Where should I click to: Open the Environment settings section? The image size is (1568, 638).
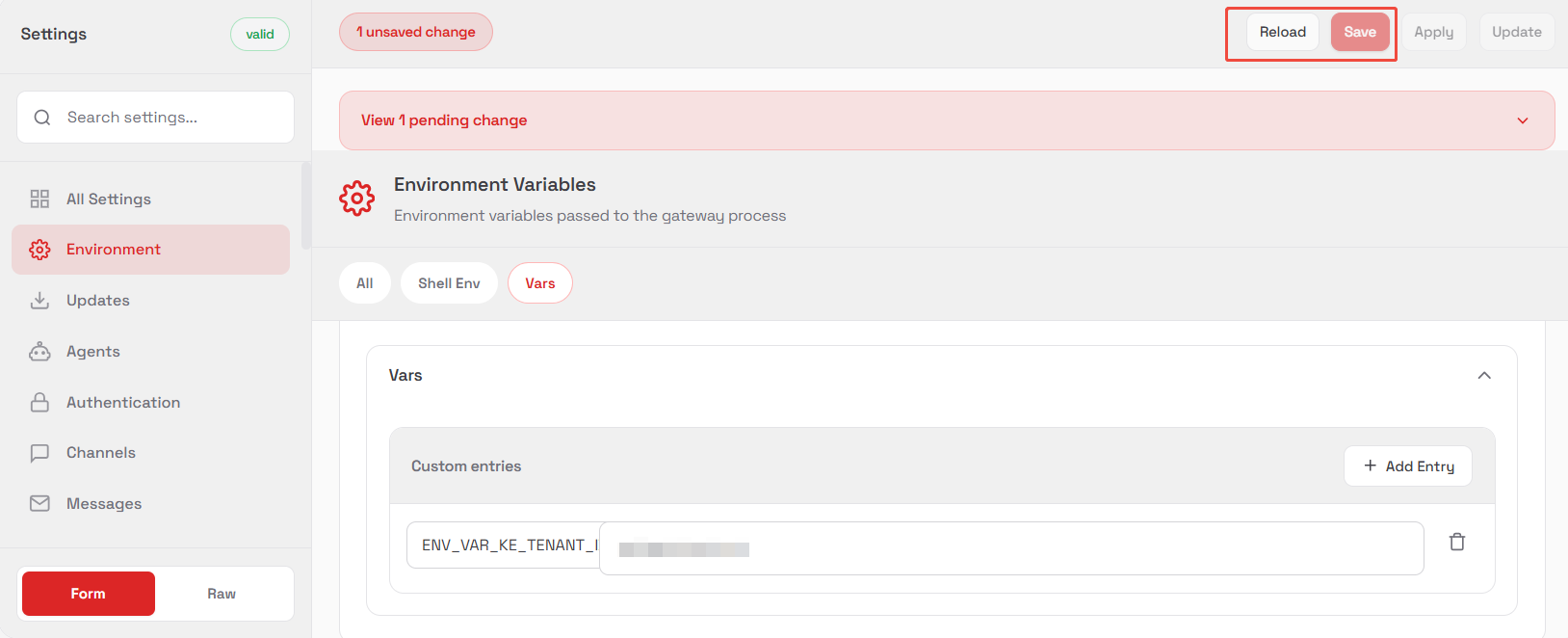(150, 250)
